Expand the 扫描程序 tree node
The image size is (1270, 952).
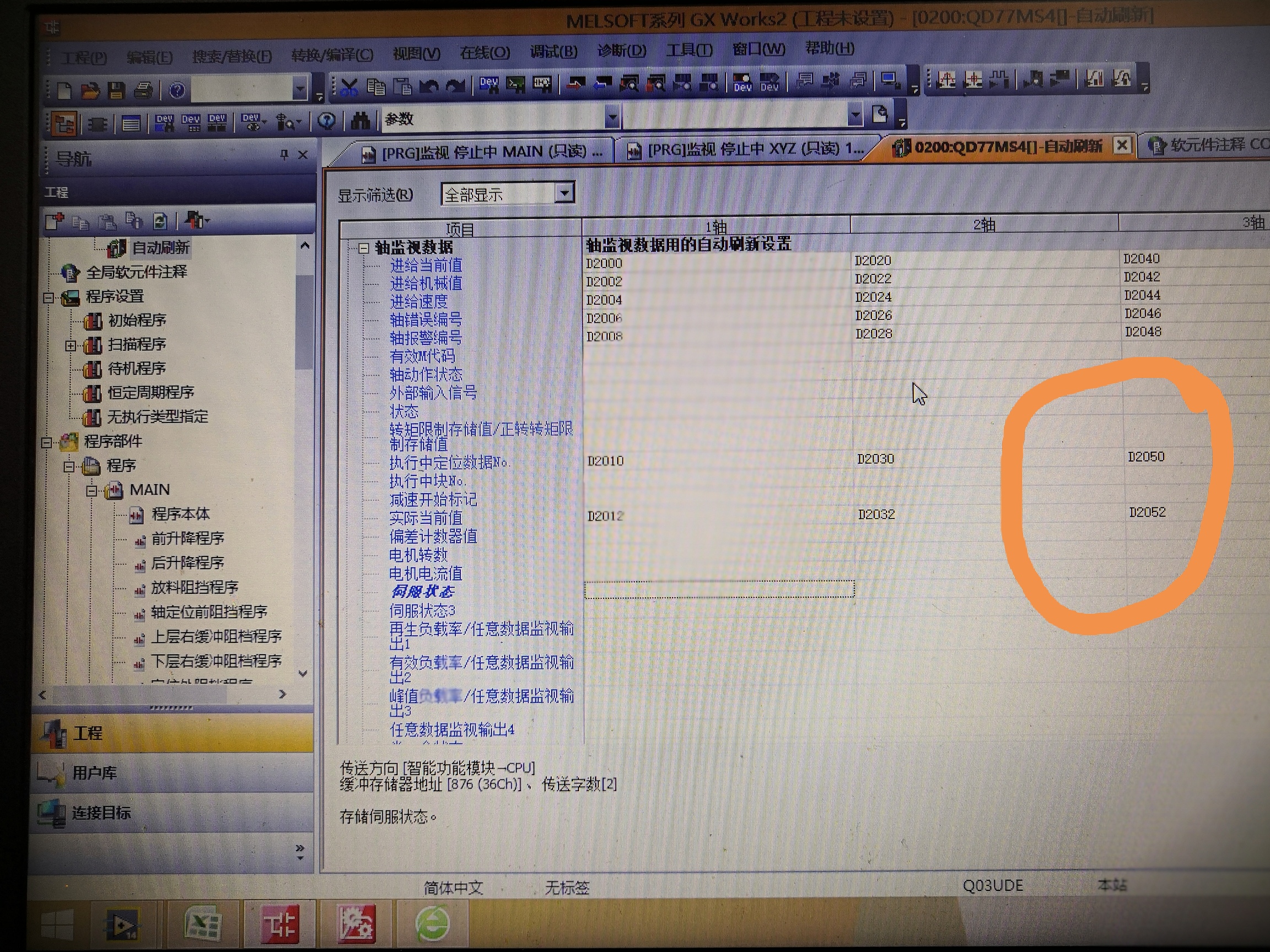(70, 345)
